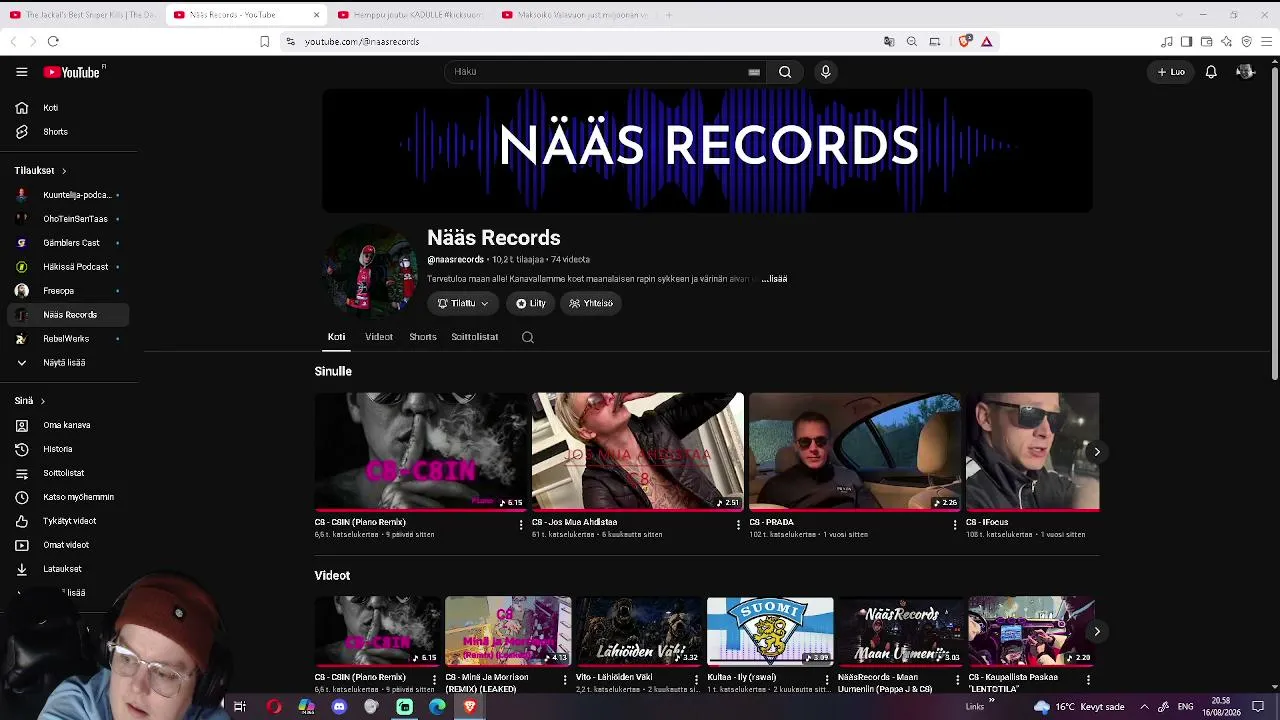Show next videos in Videot row
The width and height of the screenshot is (1280, 720).
(x=1097, y=632)
